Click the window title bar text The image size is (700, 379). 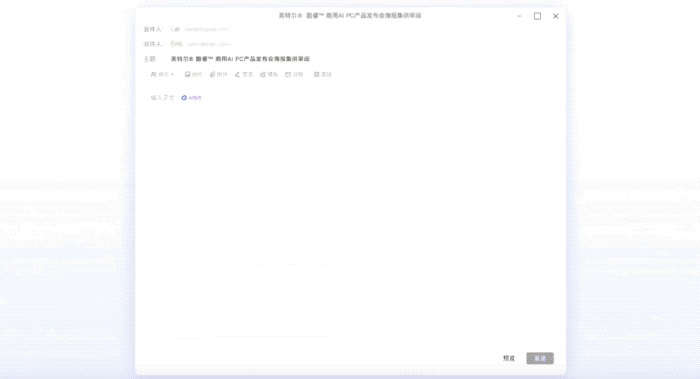coord(350,16)
